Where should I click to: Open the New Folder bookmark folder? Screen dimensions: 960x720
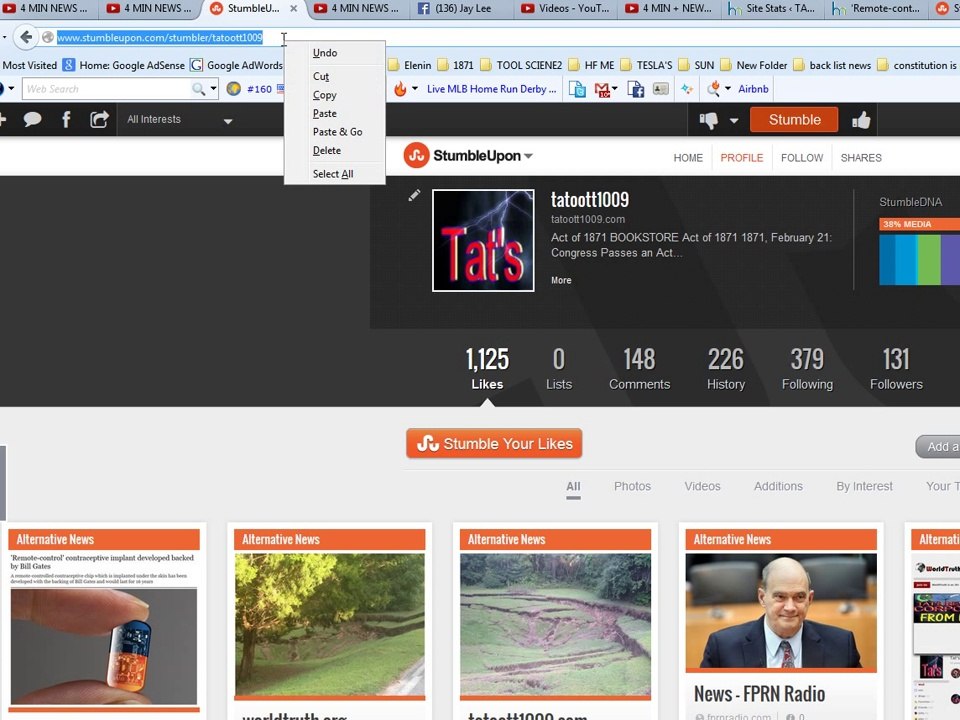click(754, 66)
